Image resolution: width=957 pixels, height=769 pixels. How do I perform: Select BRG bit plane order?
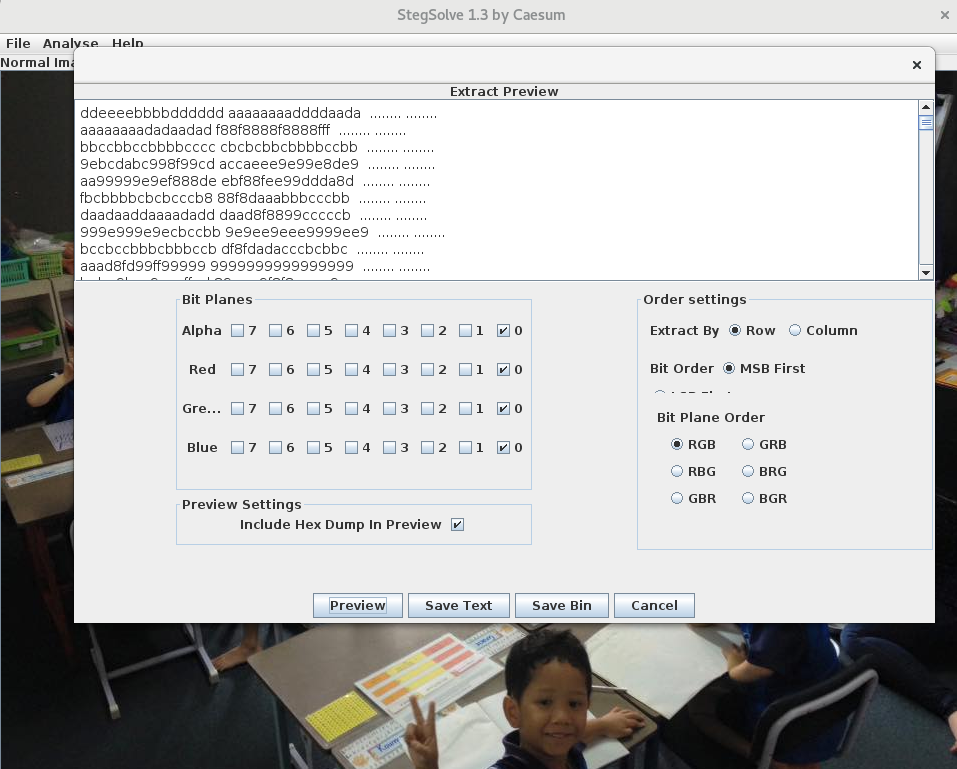coord(748,471)
